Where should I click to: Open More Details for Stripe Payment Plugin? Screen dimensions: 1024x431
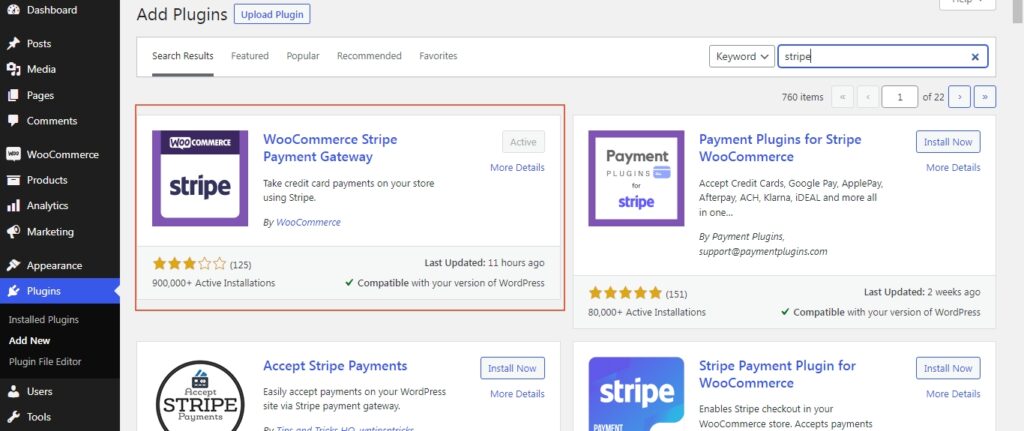tap(953, 394)
